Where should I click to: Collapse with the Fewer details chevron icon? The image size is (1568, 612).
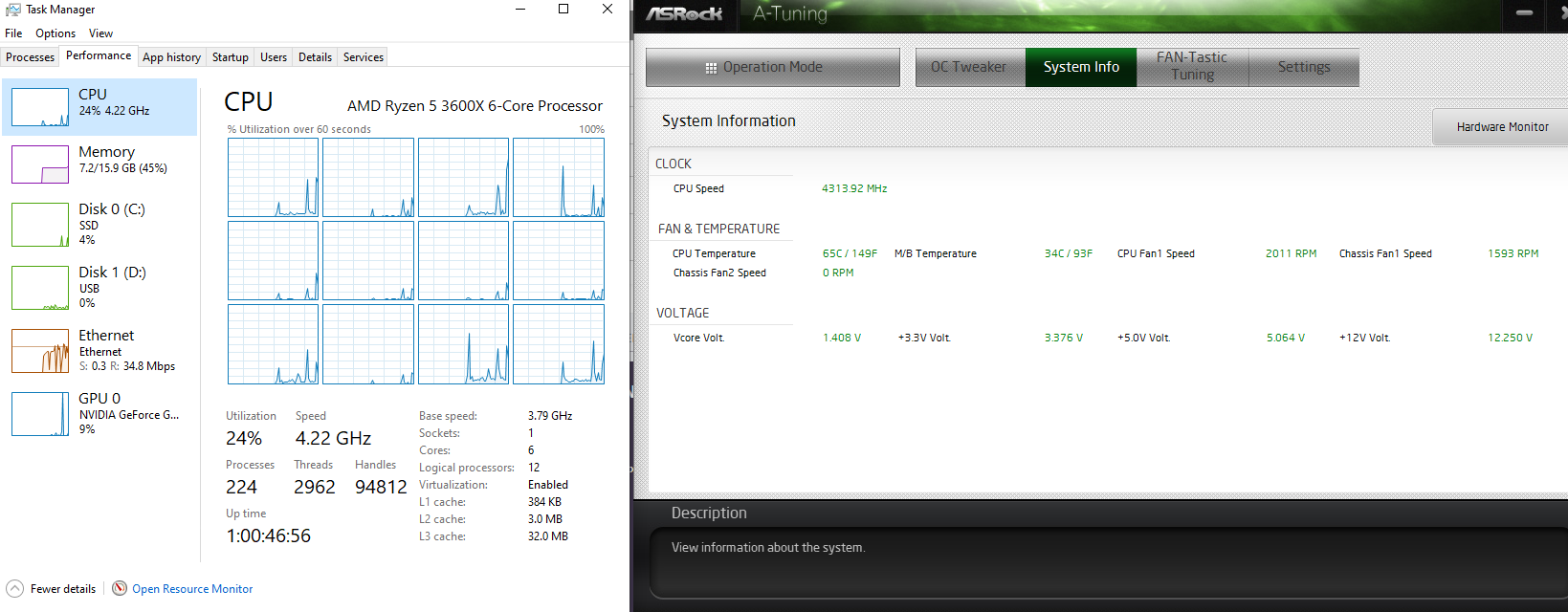tap(14, 589)
